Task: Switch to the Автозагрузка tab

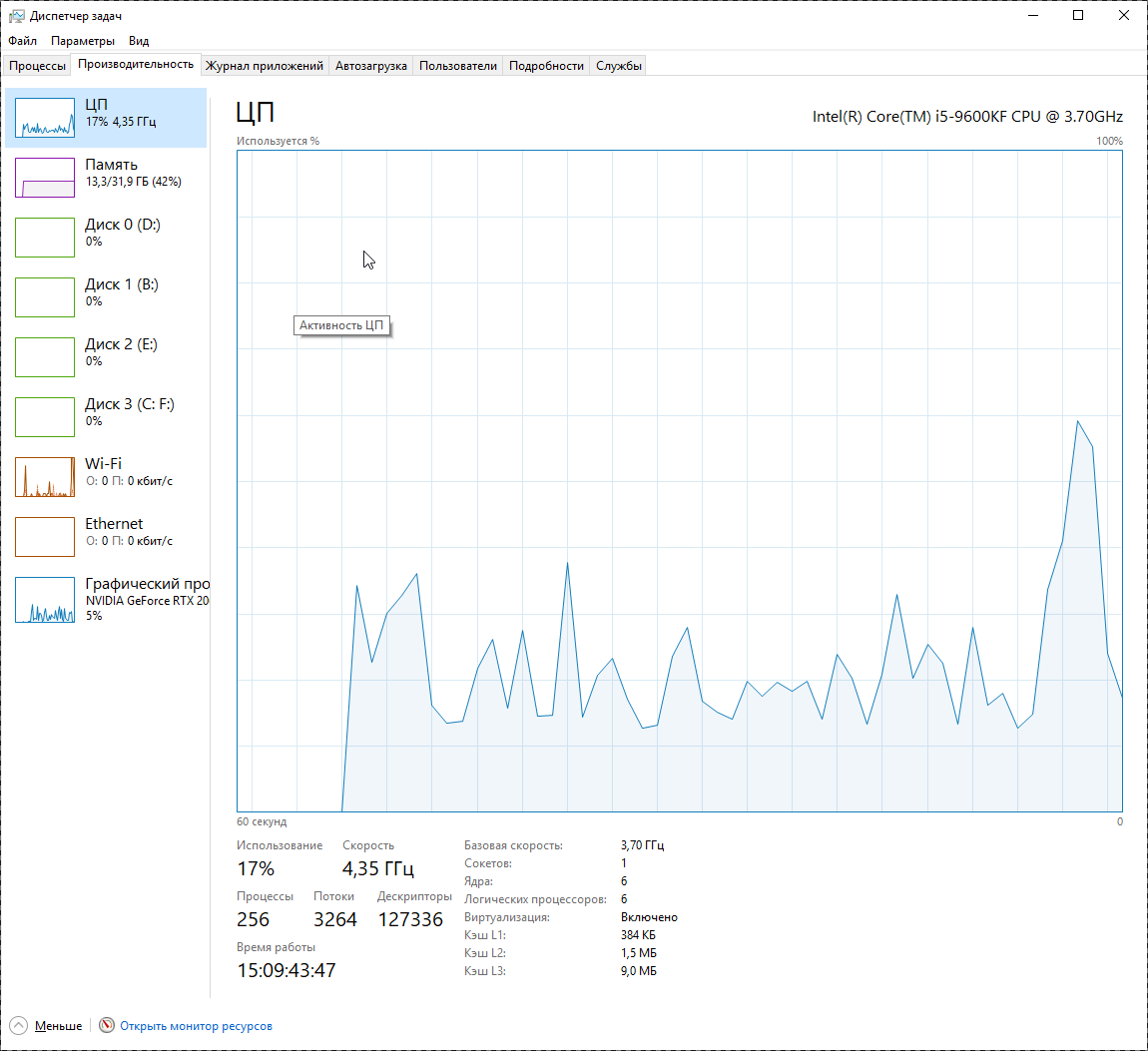Action: 370,66
